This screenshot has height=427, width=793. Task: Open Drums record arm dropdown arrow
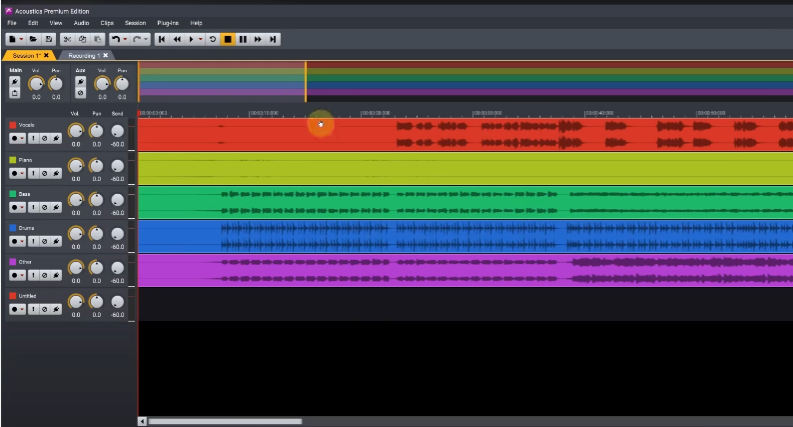click(x=22, y=241)
